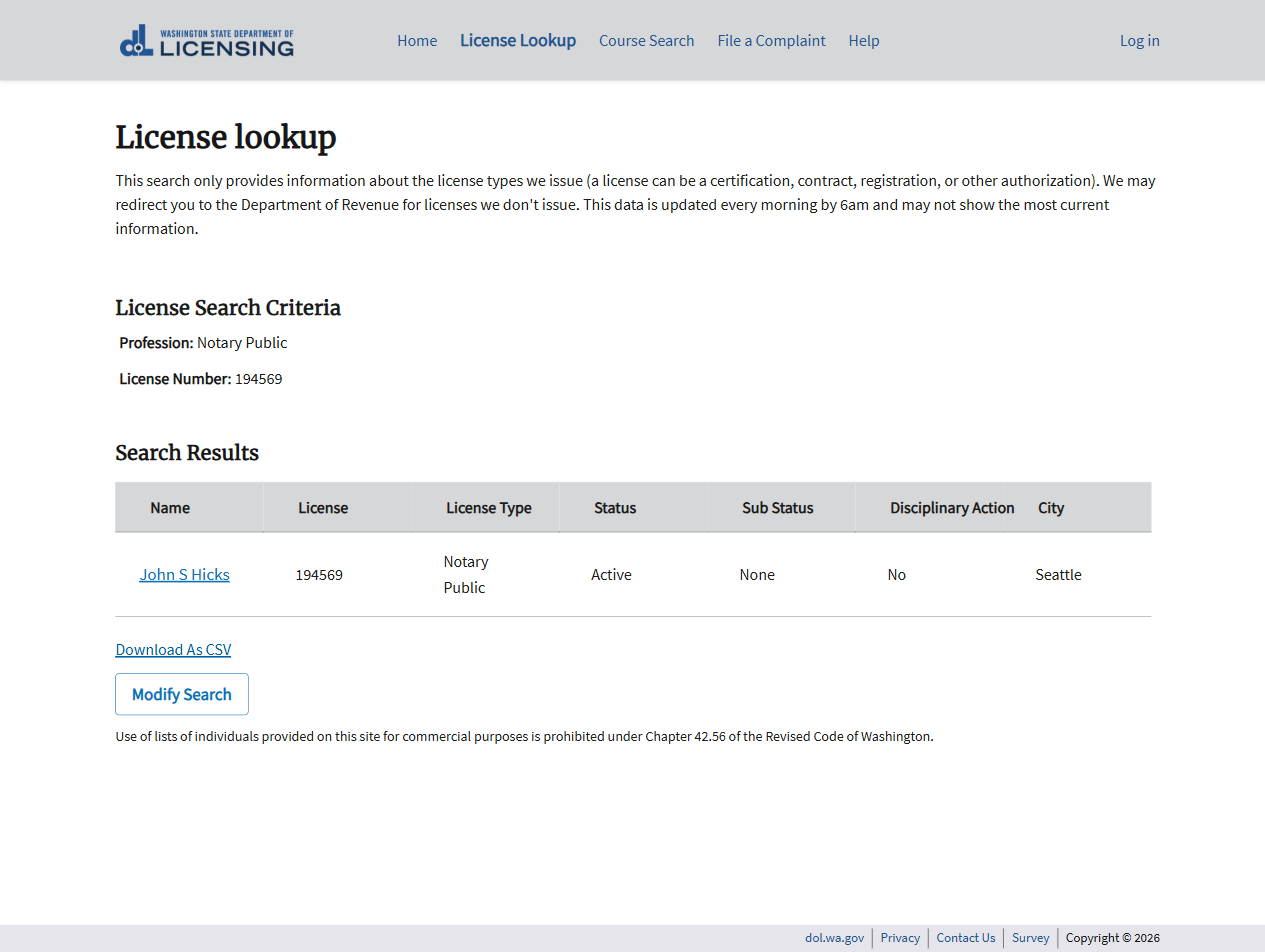
Task: Click the Modify Search button
Action: tap(182, 694)
